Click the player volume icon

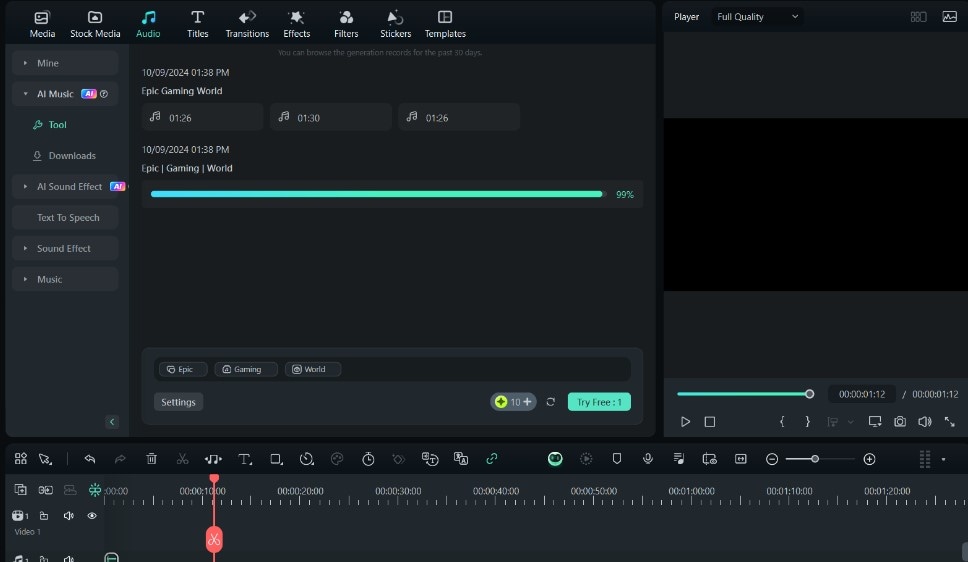tap(925, 422)
